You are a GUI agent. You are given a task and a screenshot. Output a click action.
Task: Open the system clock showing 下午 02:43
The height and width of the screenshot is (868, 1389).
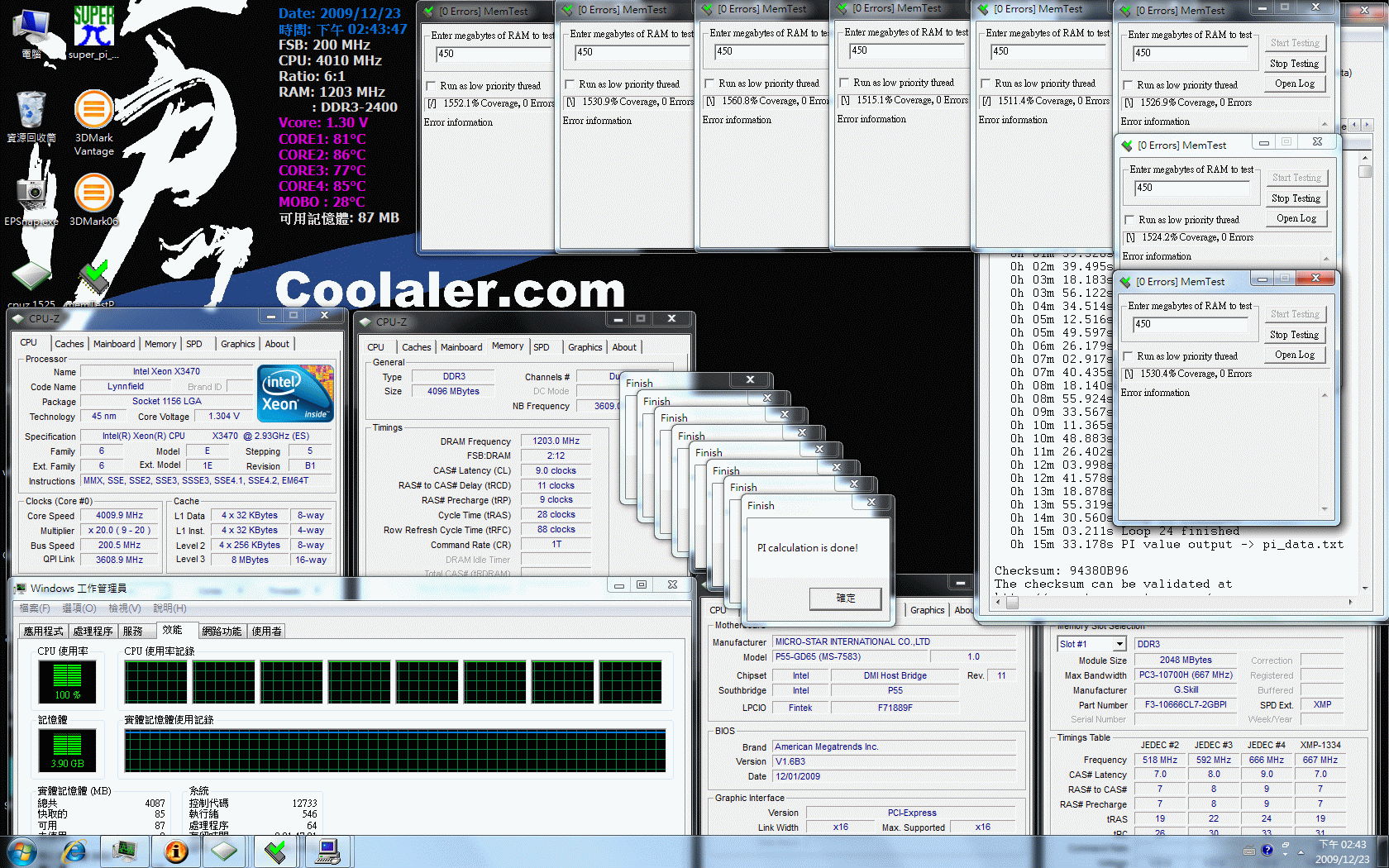1342,851
